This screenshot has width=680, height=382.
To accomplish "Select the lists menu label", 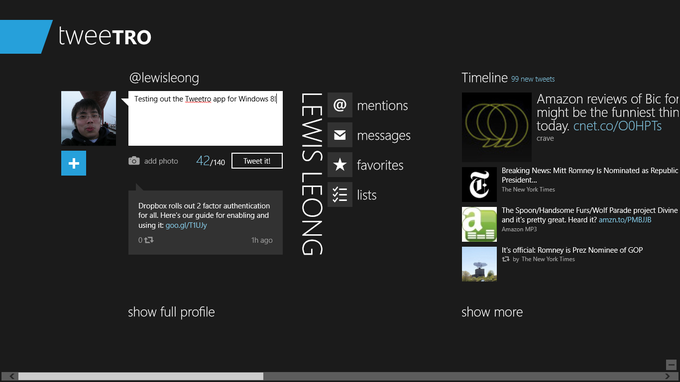I will pos(366,195).
